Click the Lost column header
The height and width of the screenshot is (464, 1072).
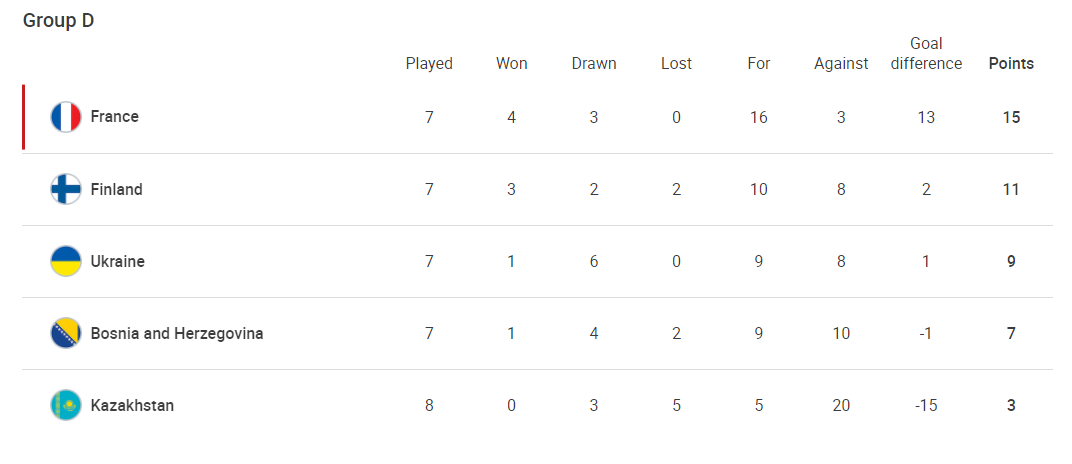coord(676,64)
